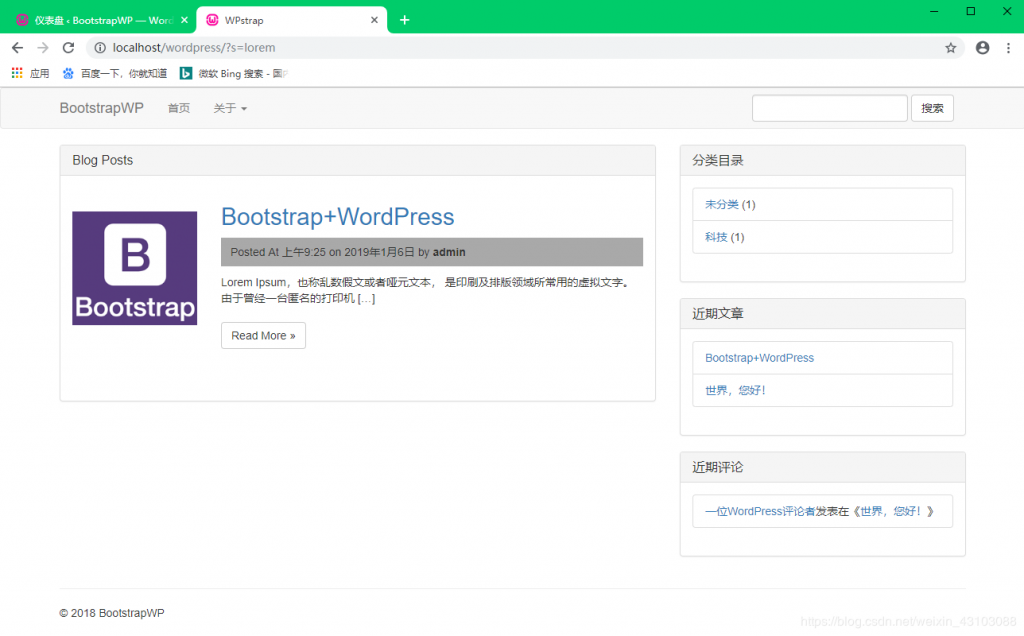Focus the site search text box
Screen dimensions: 1024x636
(829, 108)
